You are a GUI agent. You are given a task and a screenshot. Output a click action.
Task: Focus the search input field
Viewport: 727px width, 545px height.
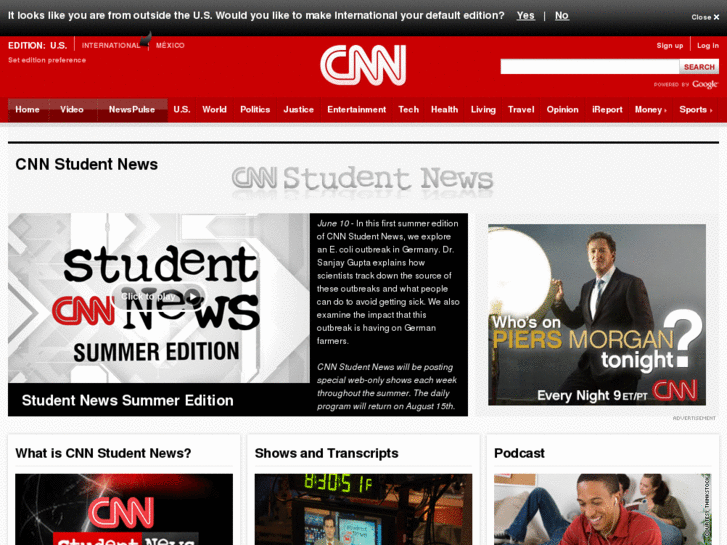click(590, 67)
